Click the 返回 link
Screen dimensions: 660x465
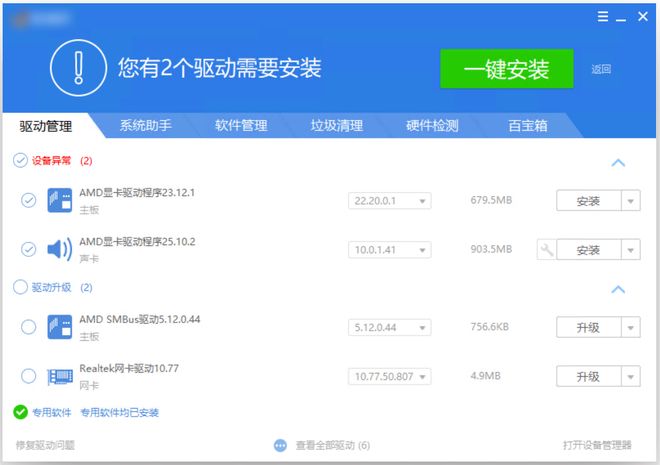601,69
